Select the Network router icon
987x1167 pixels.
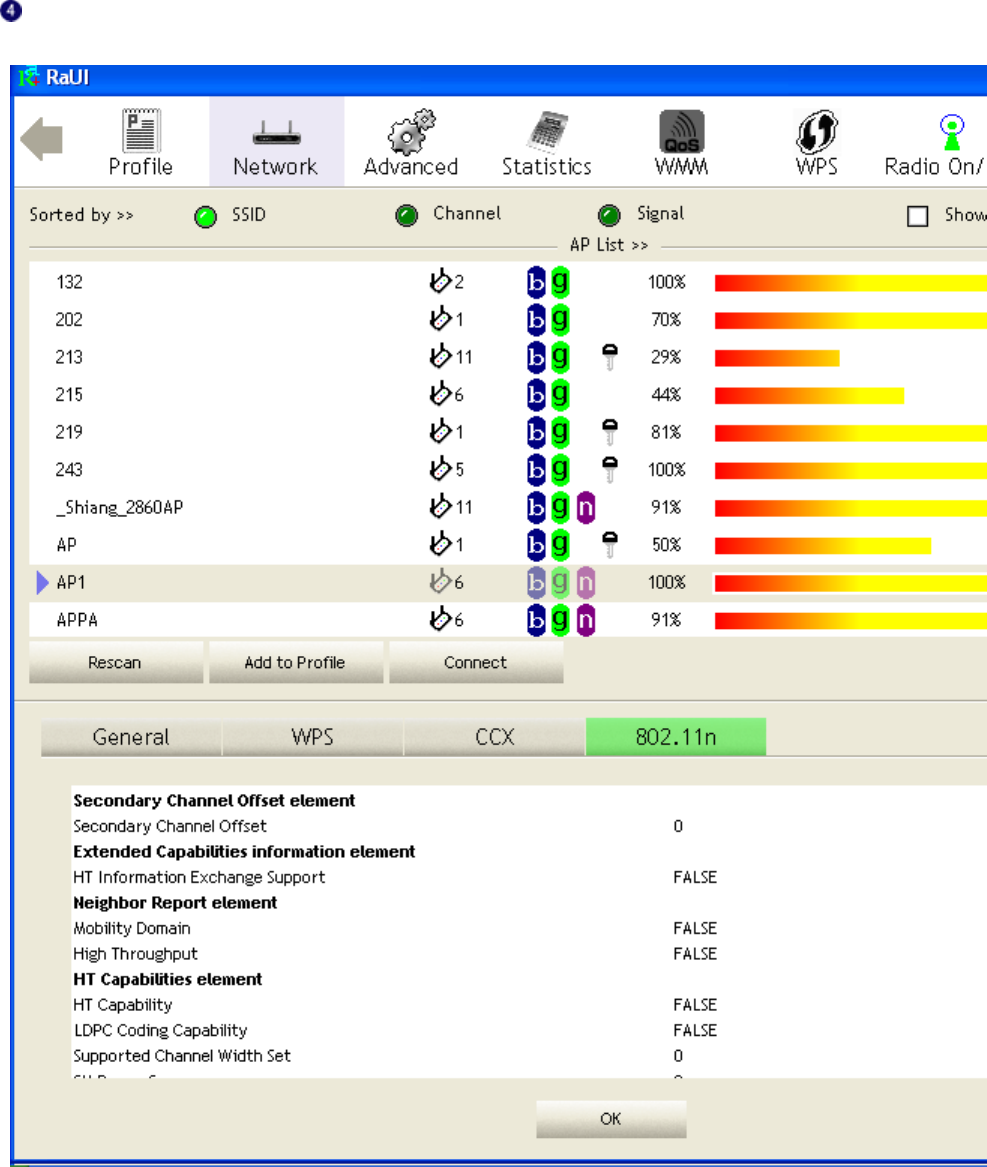pyautogui.click(x=276, y=134)
